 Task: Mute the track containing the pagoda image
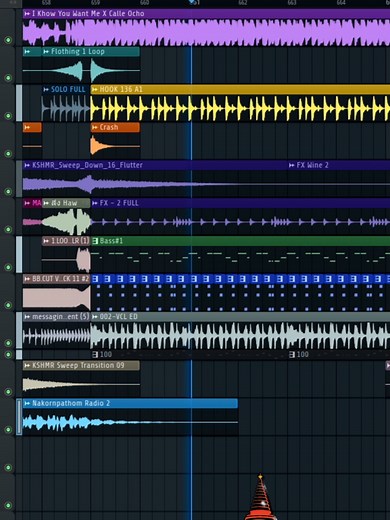pyautogui.click(x=8, y=506)
